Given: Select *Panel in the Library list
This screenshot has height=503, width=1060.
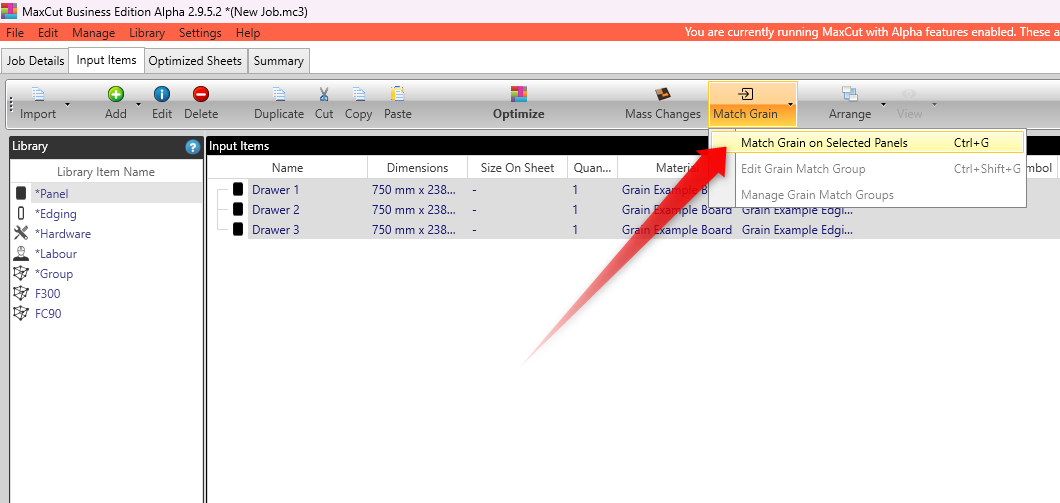Looking at the screenshot, I should click(51, 193).
